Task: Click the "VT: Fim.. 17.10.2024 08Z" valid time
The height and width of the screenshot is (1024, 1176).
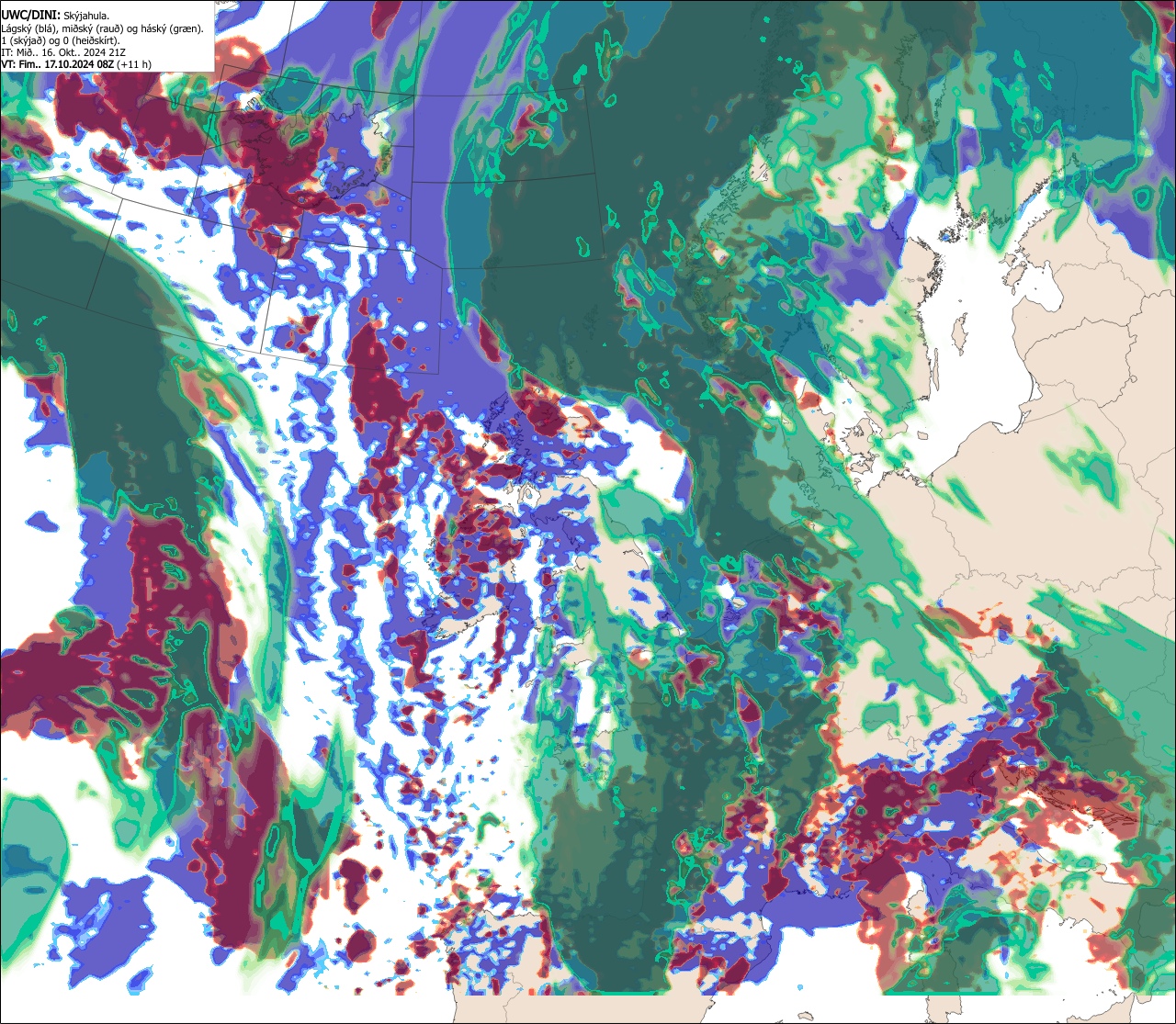Action: coord(58,64)
